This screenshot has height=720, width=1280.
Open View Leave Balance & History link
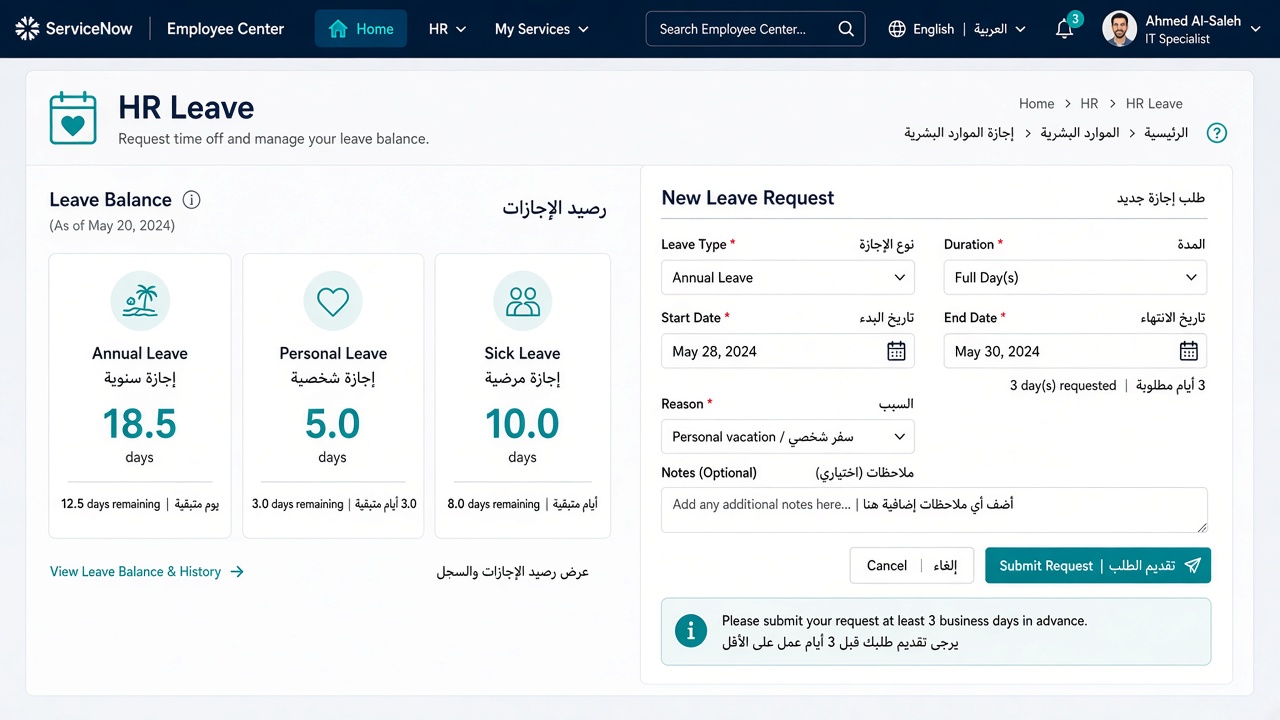[147, 572]
